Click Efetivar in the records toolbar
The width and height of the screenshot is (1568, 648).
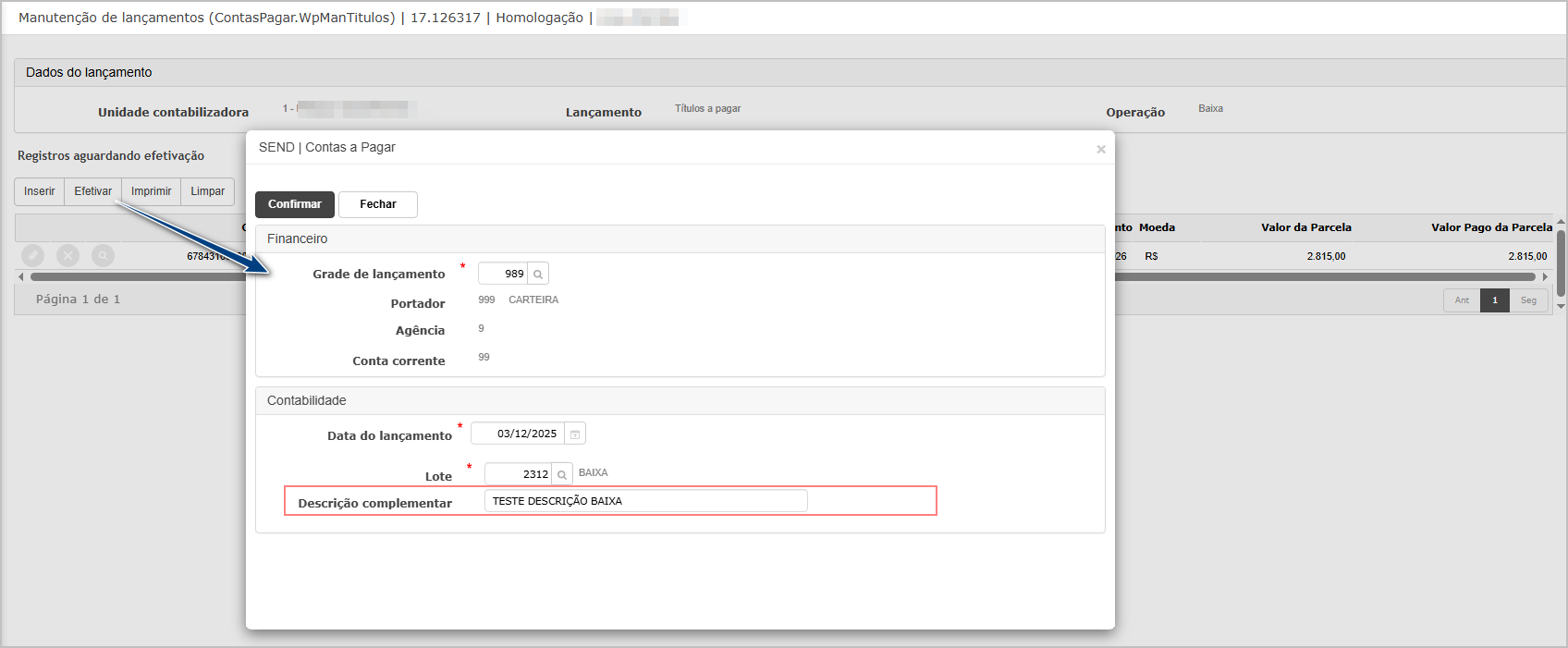[x=93, y=191]
